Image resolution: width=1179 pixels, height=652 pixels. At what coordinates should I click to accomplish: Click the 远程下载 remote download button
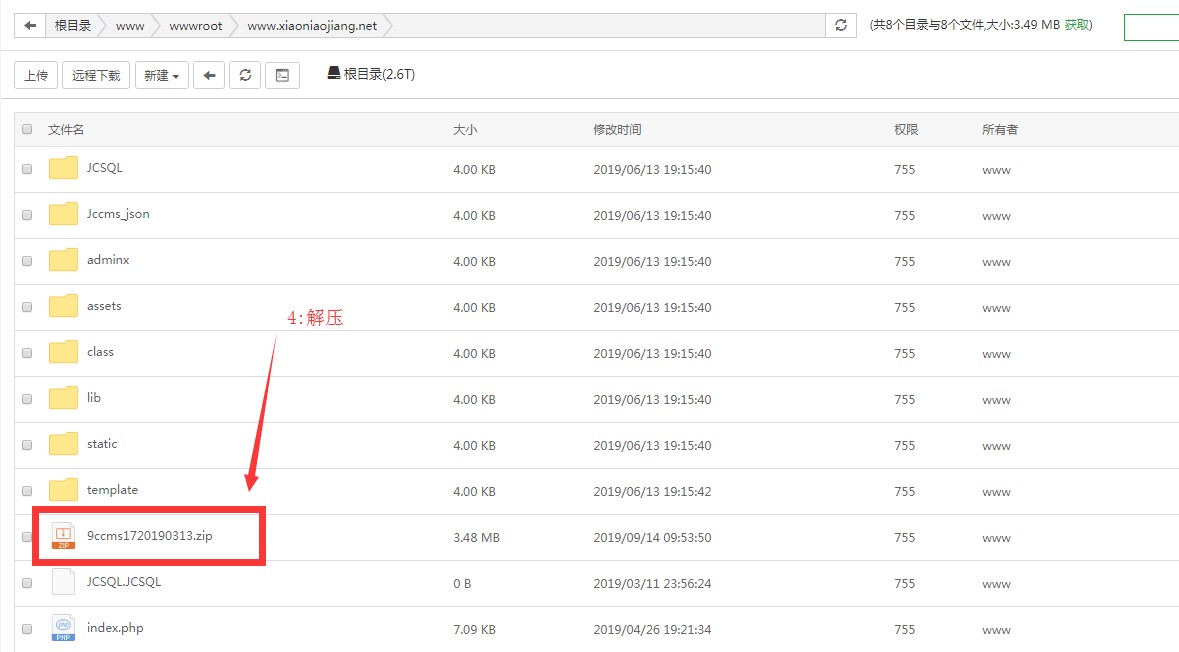(x=96, y=75)
